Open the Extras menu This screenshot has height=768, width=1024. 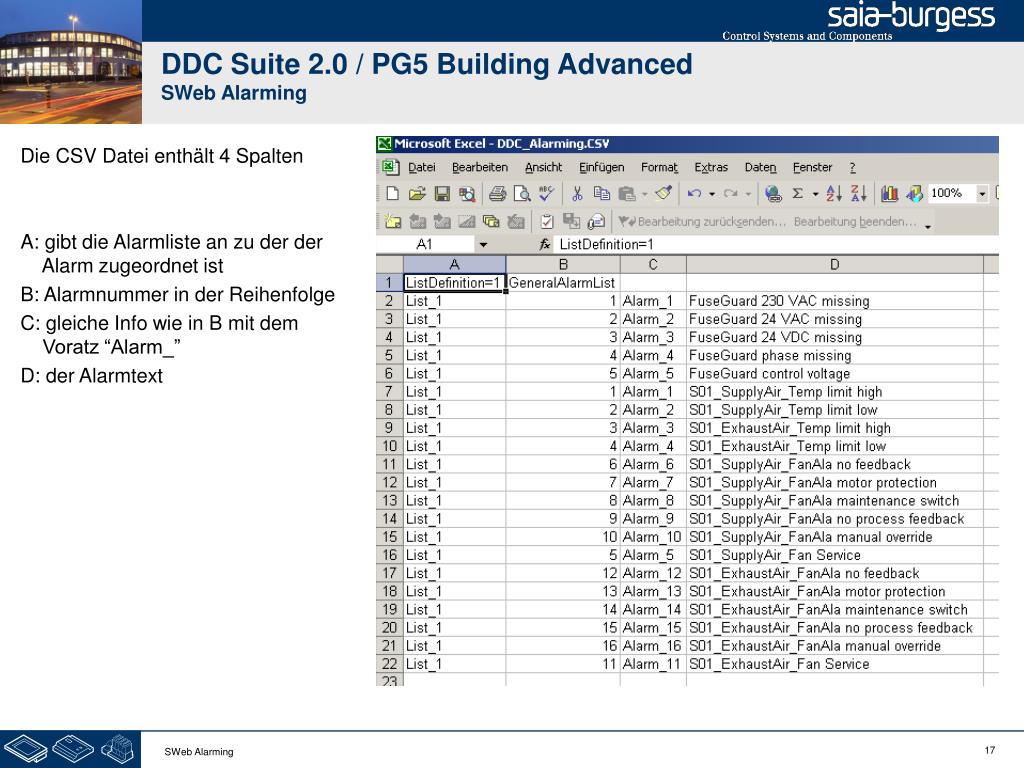(x=711, y=167)
